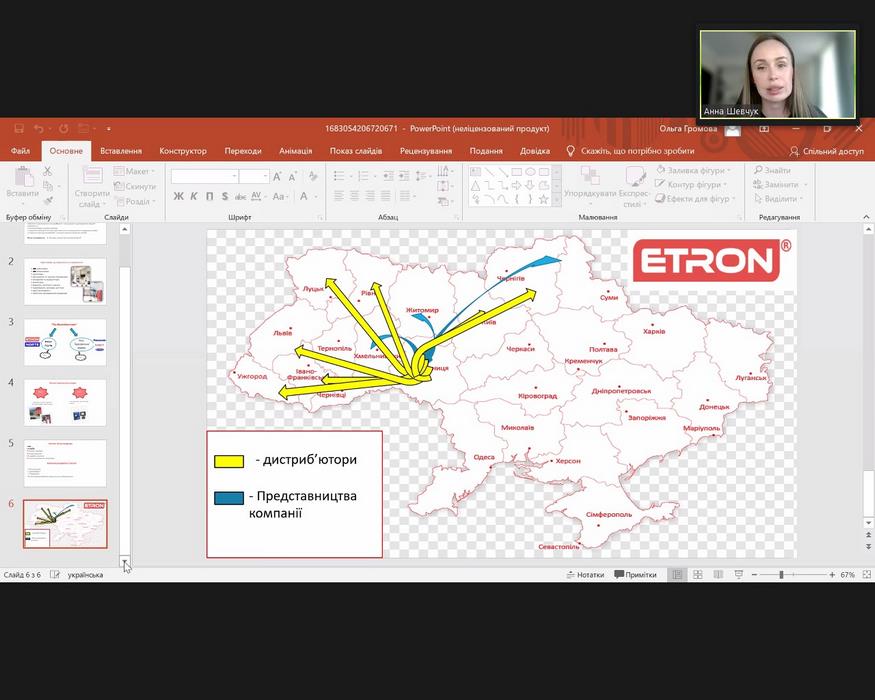
Task: Open the Вставлення (Insert) tab
Action: tap(121, 151)
